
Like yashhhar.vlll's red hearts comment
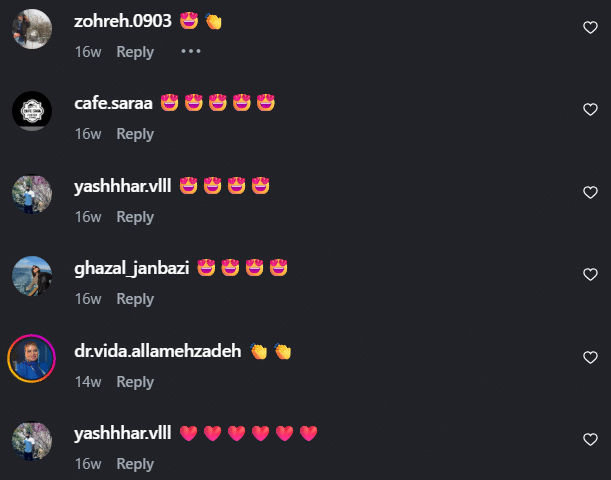pos(590,439)
